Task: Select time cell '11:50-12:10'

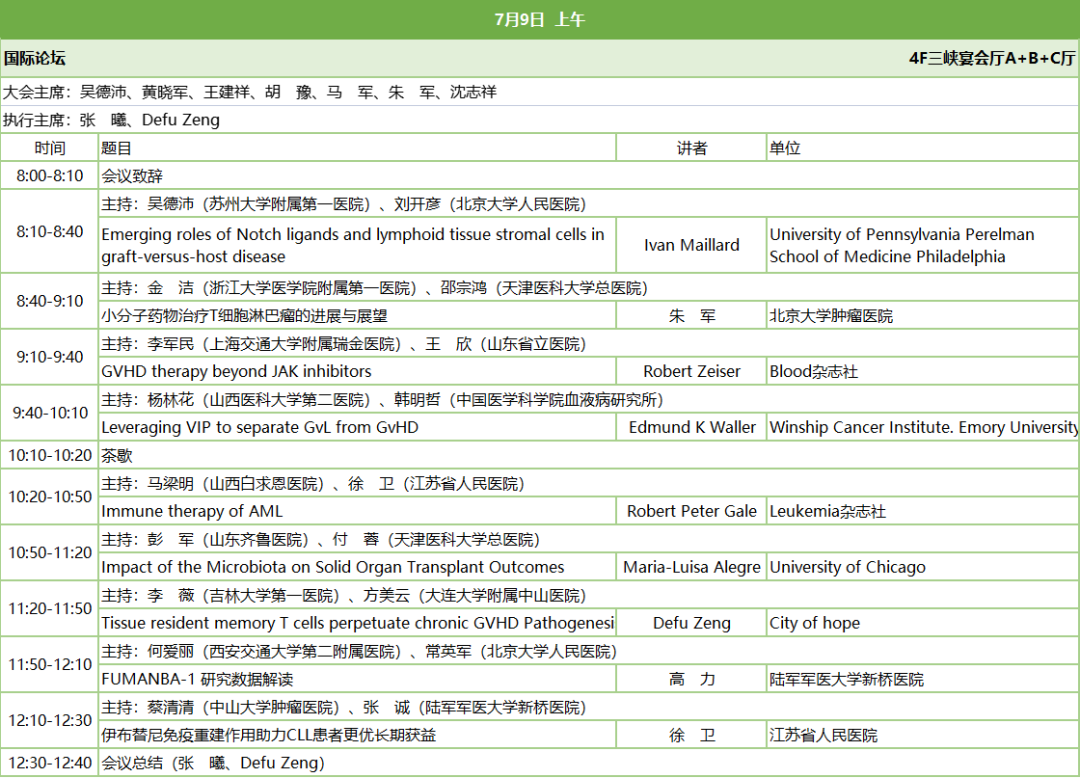Action: 50,664
